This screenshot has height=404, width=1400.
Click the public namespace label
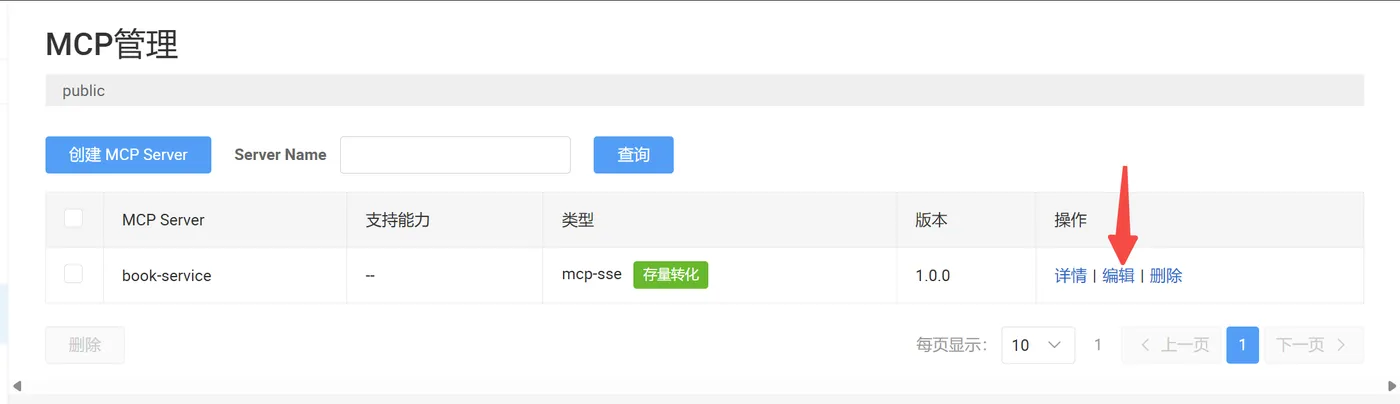tap(83, 90)
